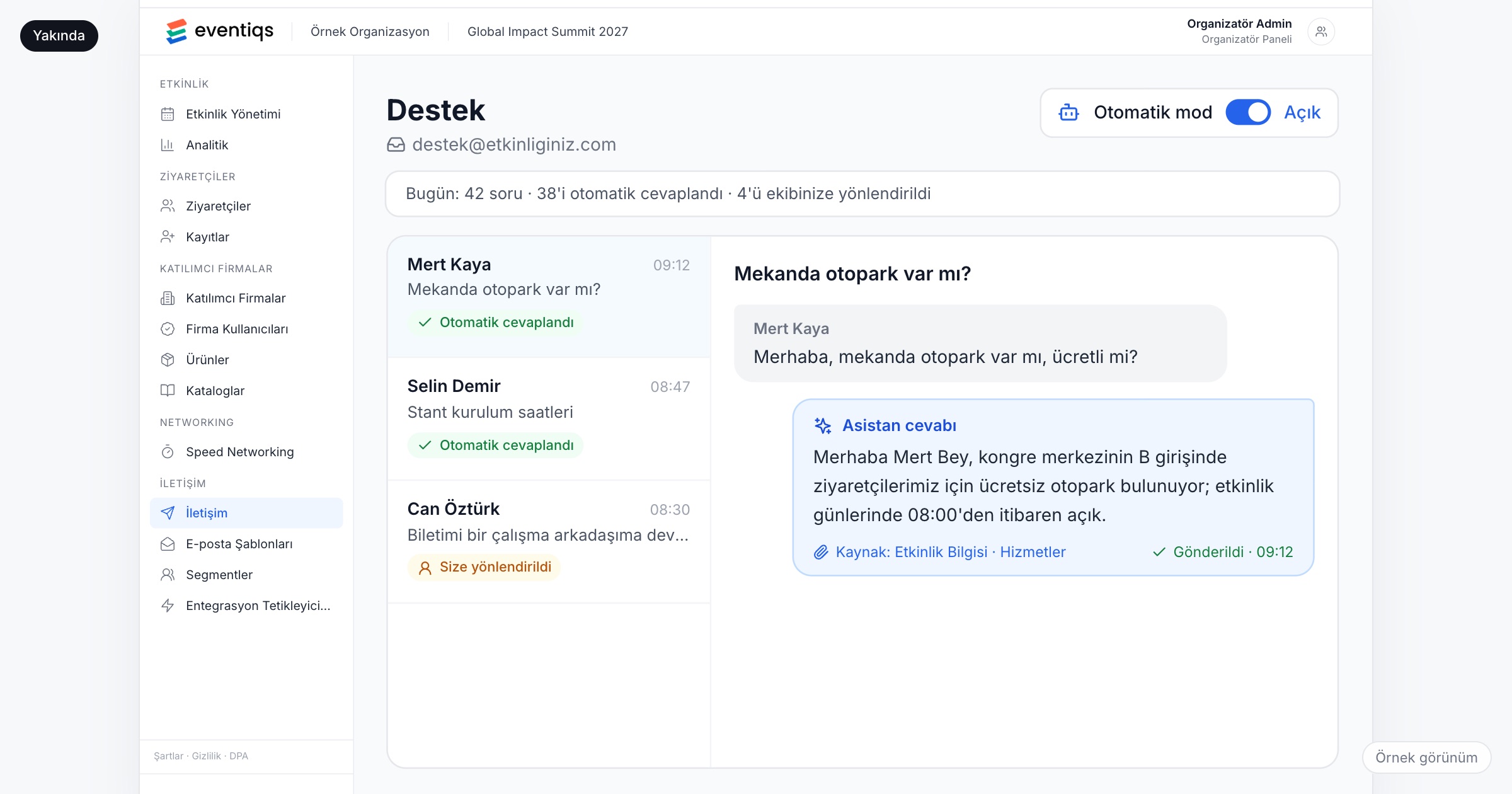Click the Şartlar footer link

(168, 756)
